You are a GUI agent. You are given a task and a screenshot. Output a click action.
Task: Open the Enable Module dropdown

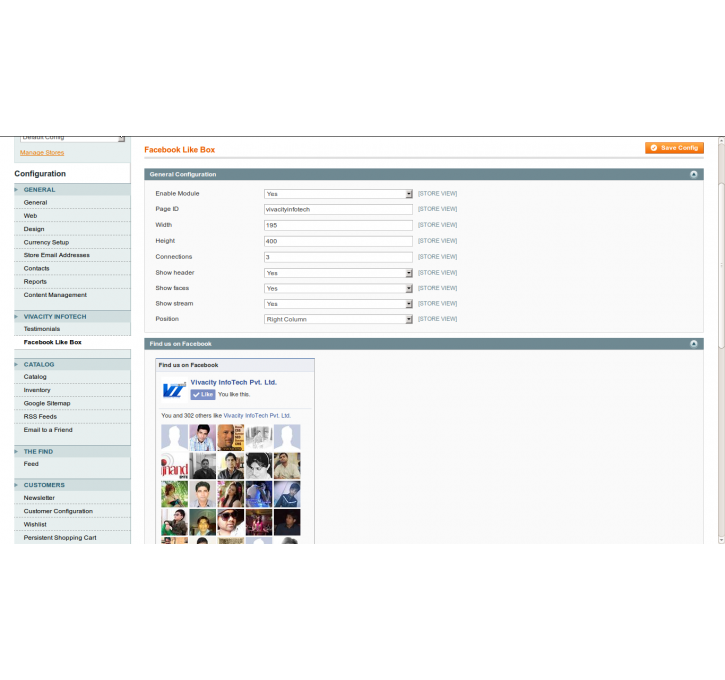(338, 194)
